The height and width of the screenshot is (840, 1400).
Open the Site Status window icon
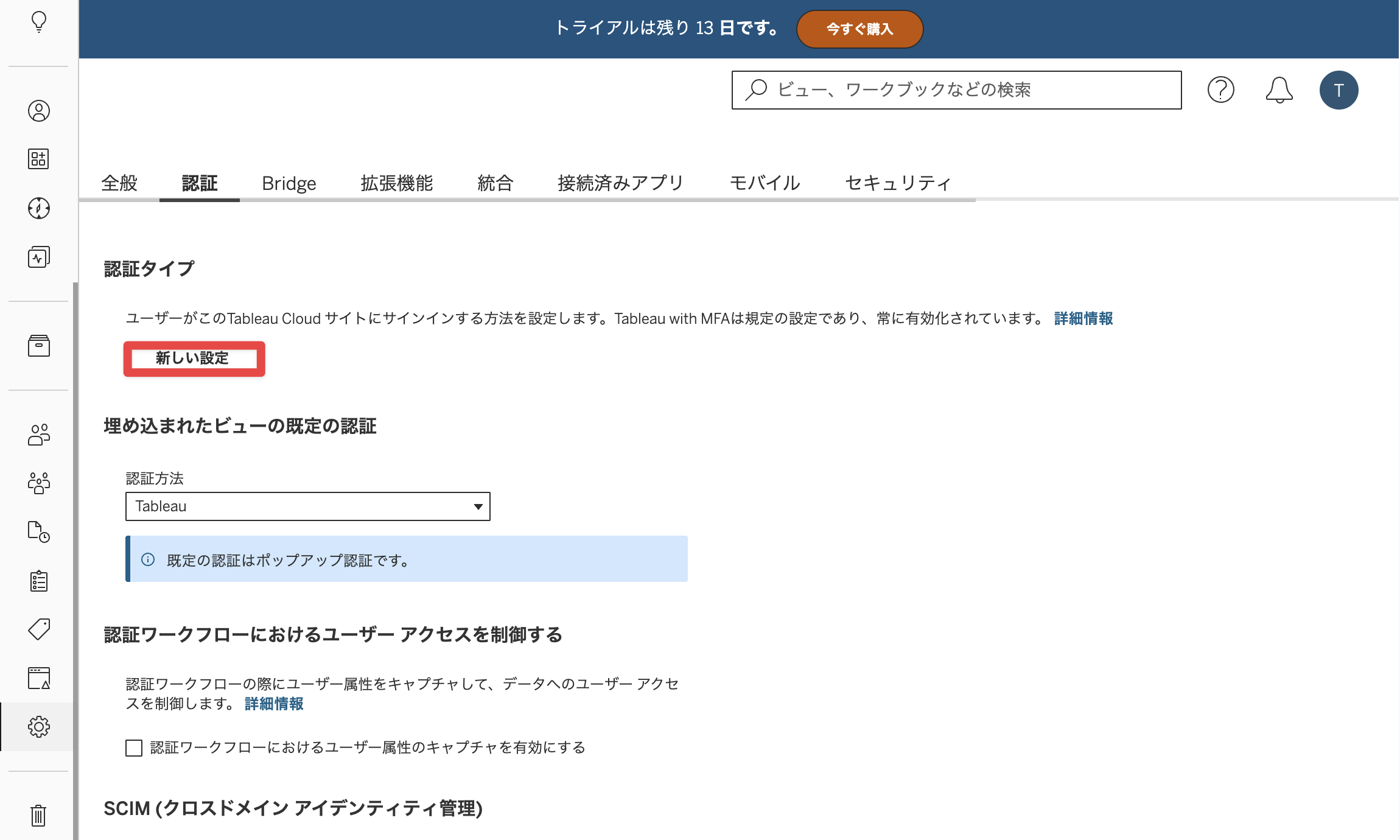[x=39, y=678]
